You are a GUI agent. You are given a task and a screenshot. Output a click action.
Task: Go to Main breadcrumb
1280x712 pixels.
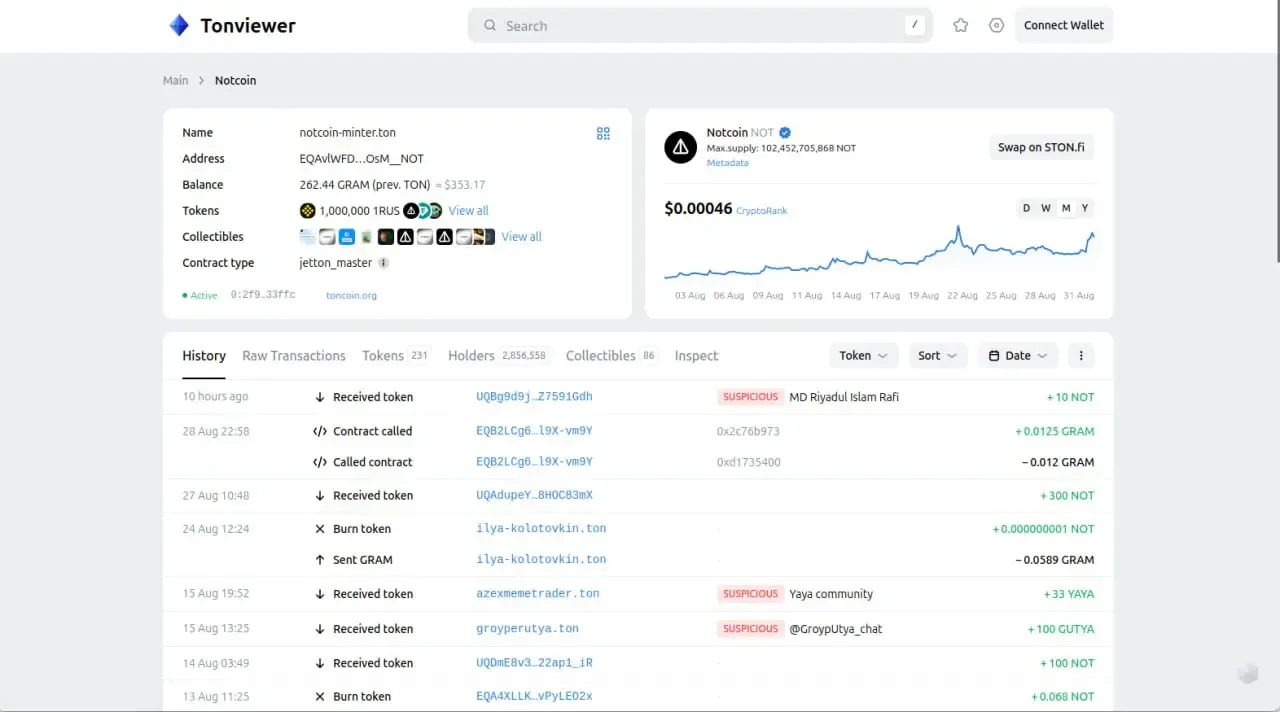(x=176, y=81)
